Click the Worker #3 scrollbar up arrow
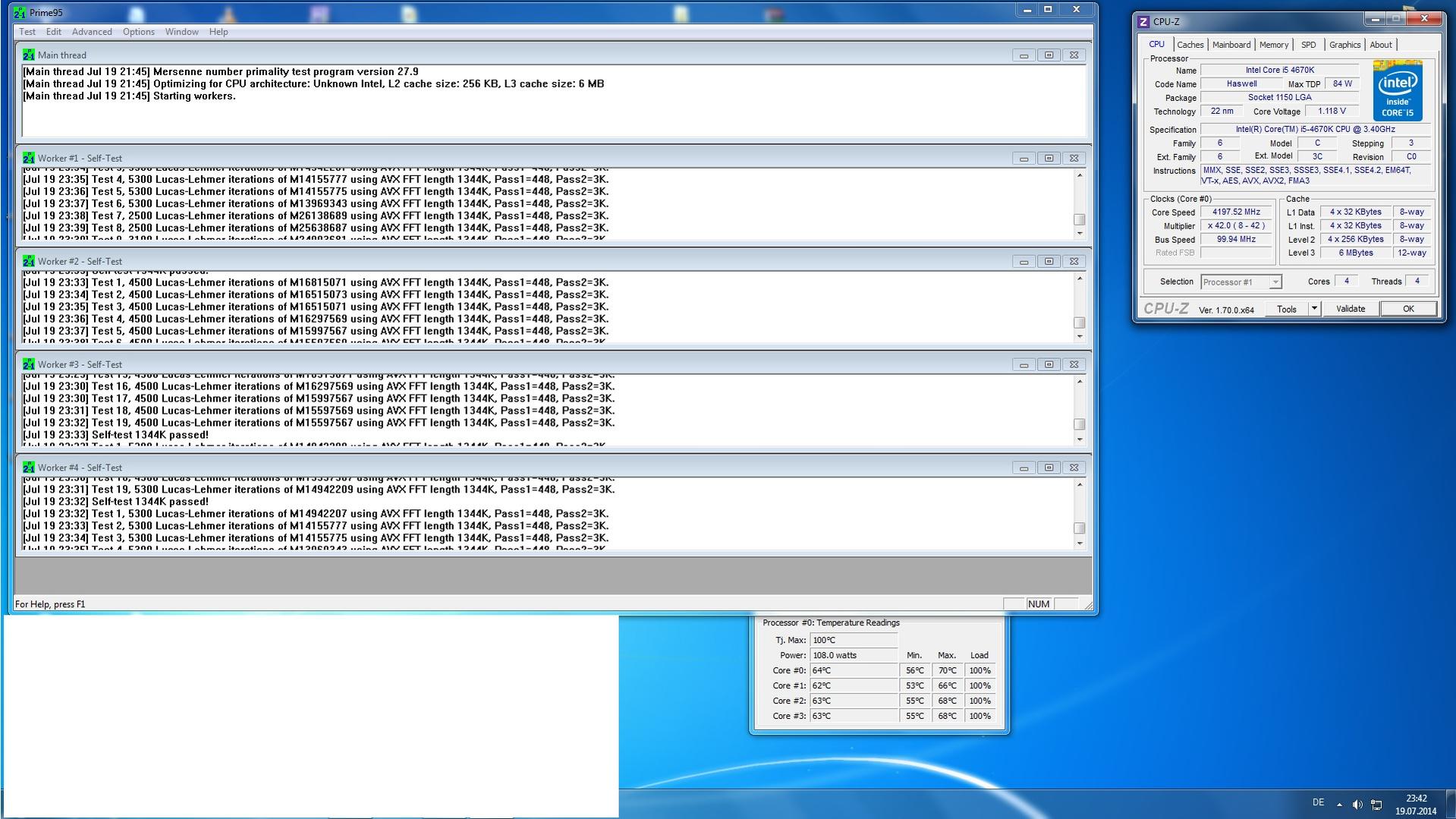This screenshot has width=1456, height=819. tap(1080, 382)
